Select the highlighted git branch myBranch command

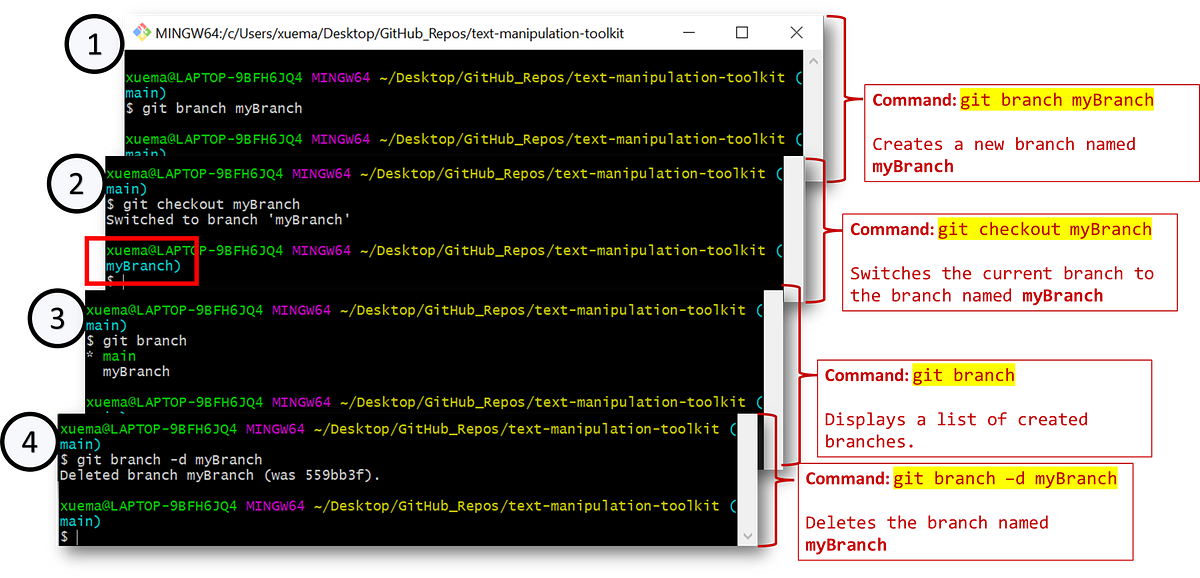coord(1055,100)
